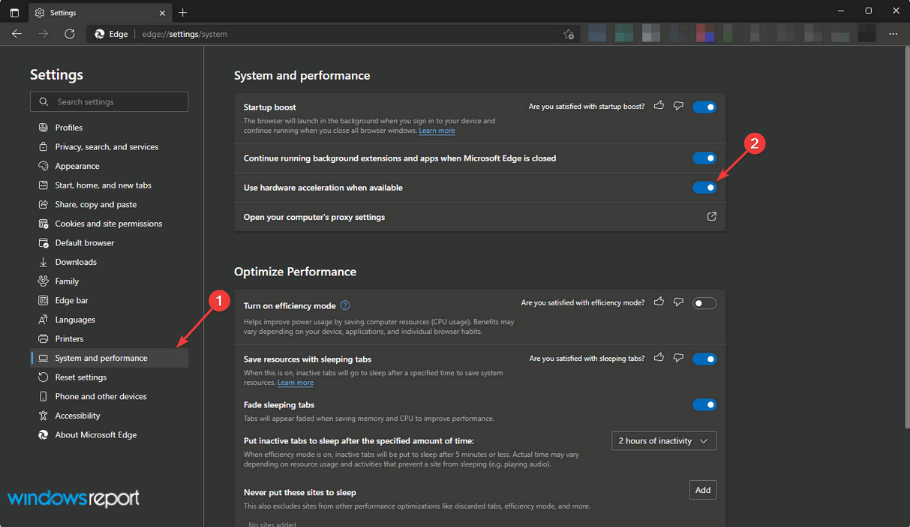The height and width of the screenshot is (527, 910).
Task: Click sleeping tabs Learn more link
Action: click(295, 382)
